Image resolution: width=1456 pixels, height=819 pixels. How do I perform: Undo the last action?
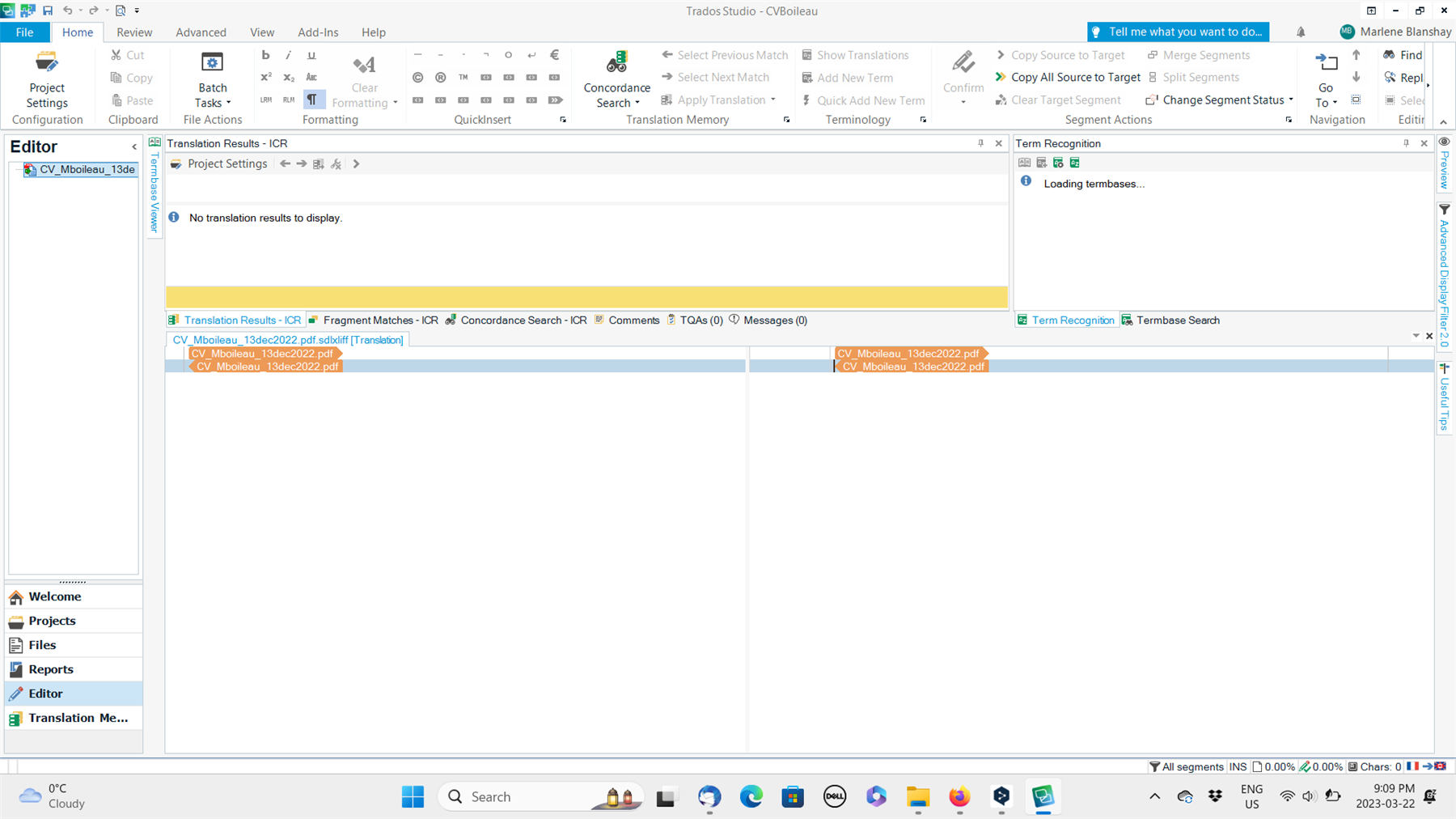pos(68,11)
